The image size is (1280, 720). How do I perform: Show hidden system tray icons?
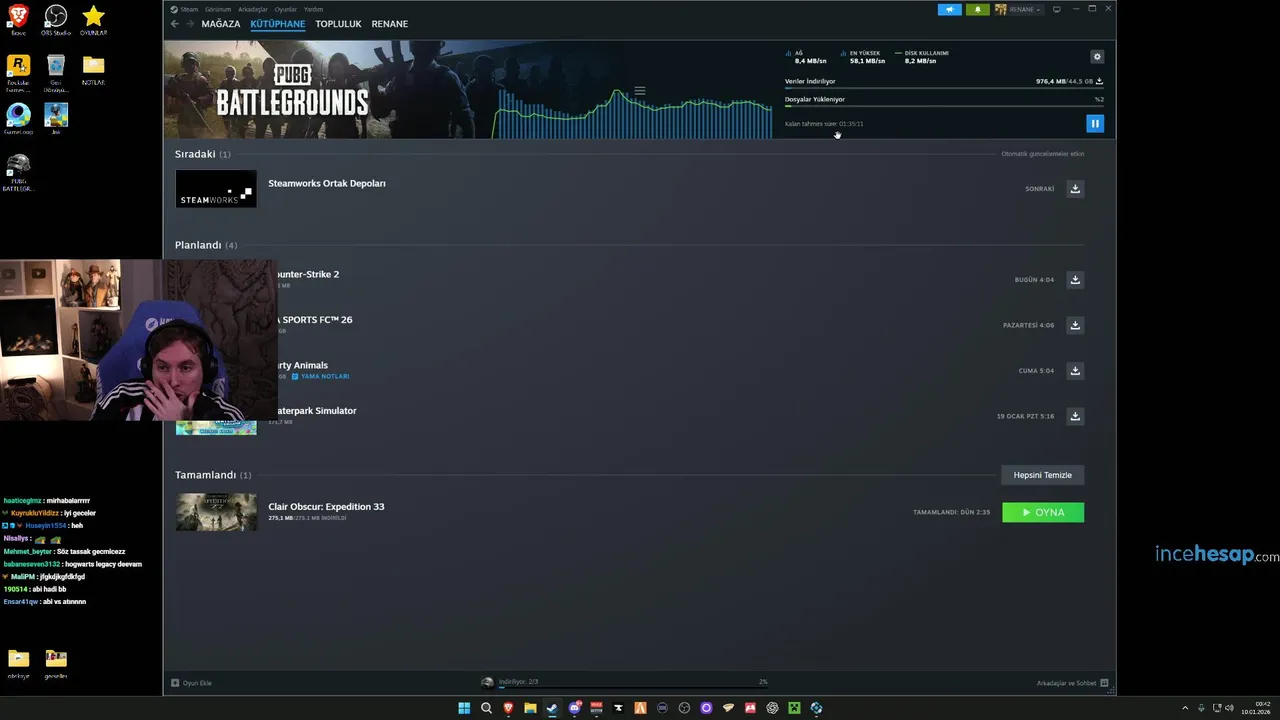[1187, 708]
